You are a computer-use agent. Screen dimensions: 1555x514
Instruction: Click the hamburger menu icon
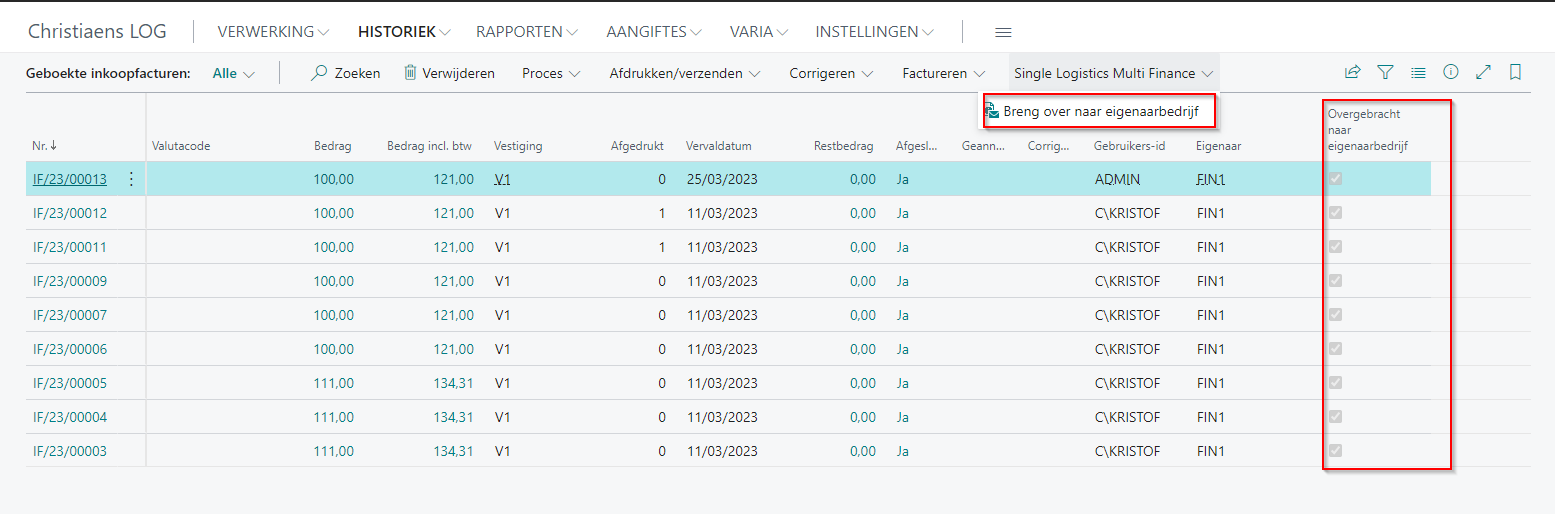[x=1003, y=32]
